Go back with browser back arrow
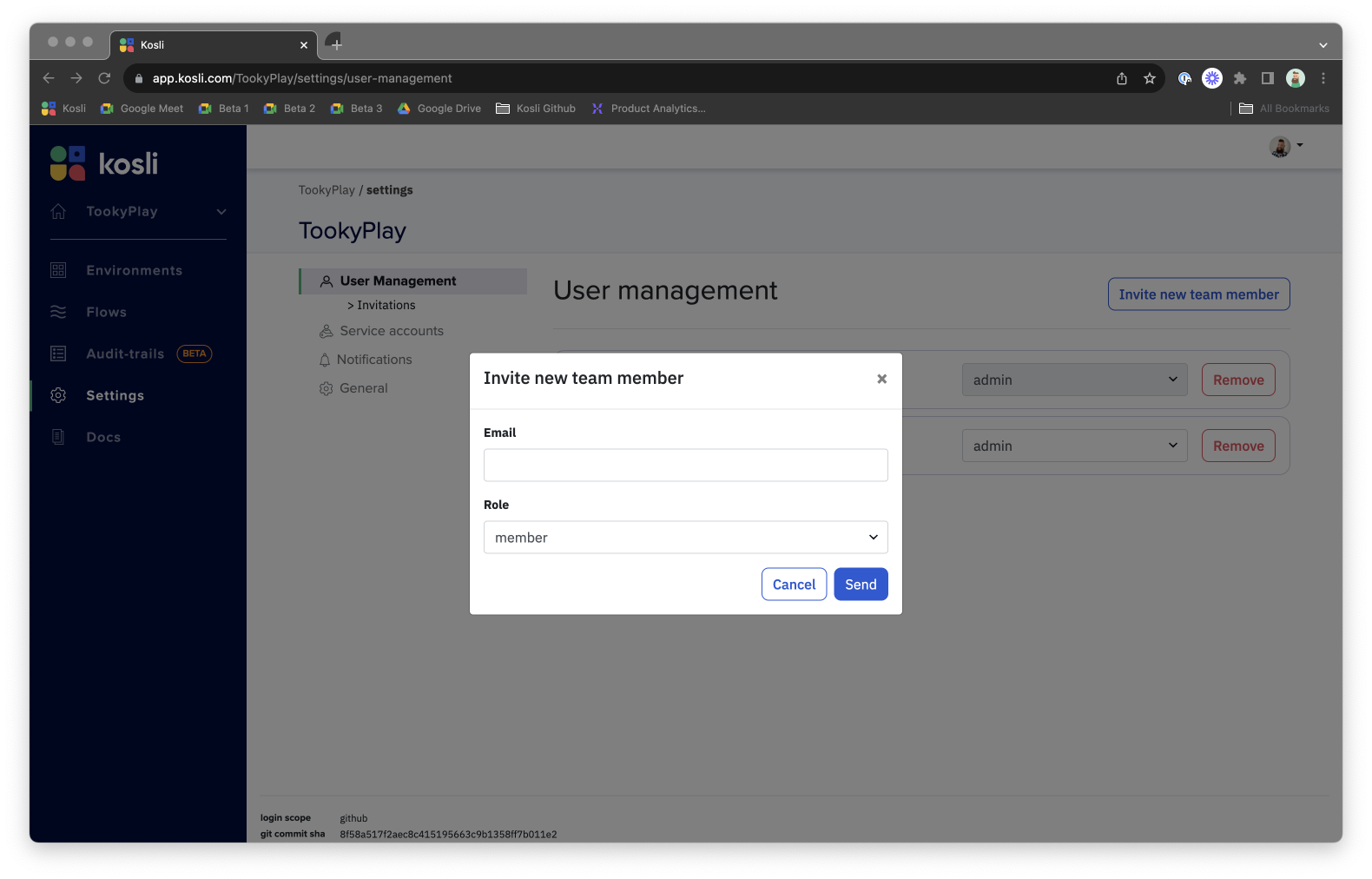The width and height of the screenshot is (1372, 879). coord(49,78)
